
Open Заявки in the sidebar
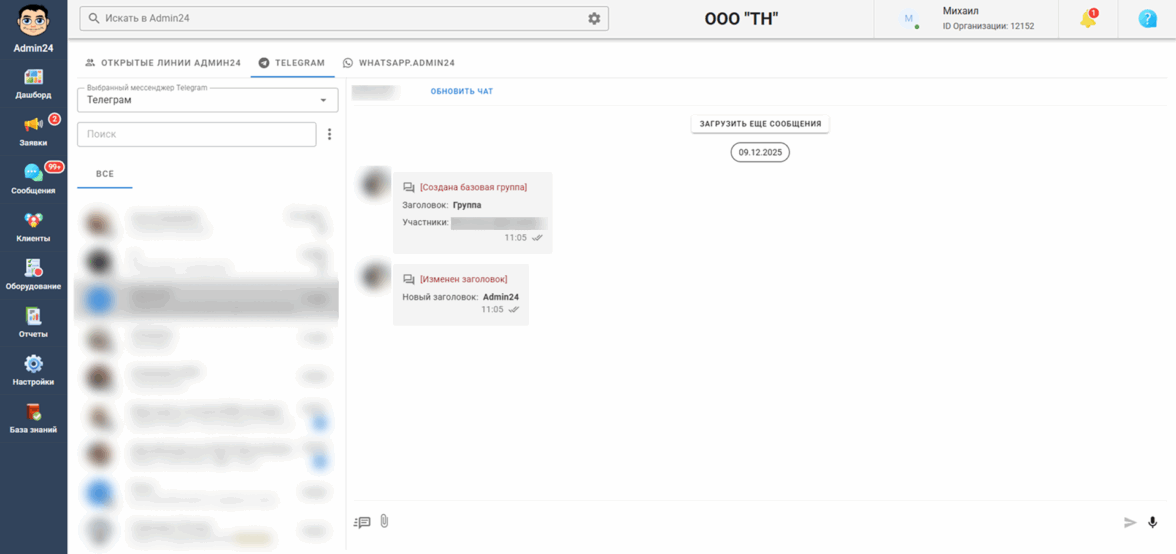point(33,131)
